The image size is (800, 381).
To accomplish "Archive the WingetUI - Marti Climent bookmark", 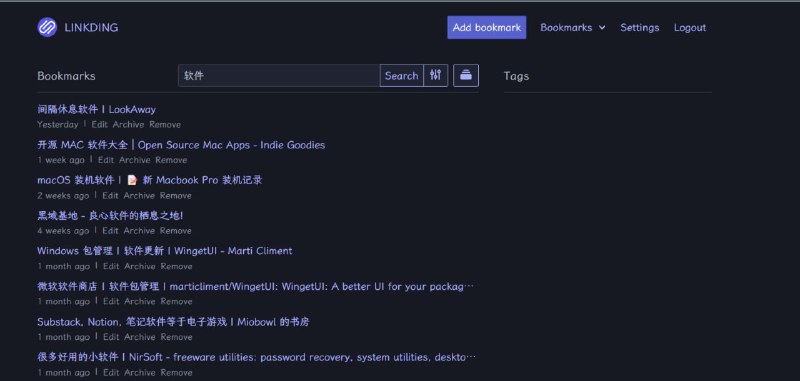I will click(x=140, y=266).
